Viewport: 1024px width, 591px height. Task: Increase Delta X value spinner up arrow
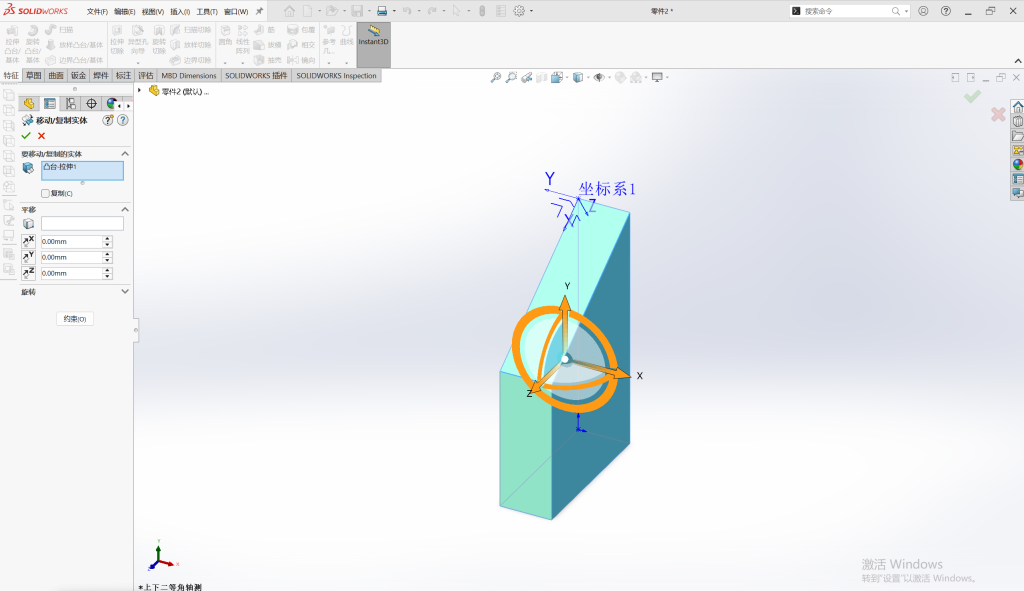pyautogui.click(x=107, y=238)
